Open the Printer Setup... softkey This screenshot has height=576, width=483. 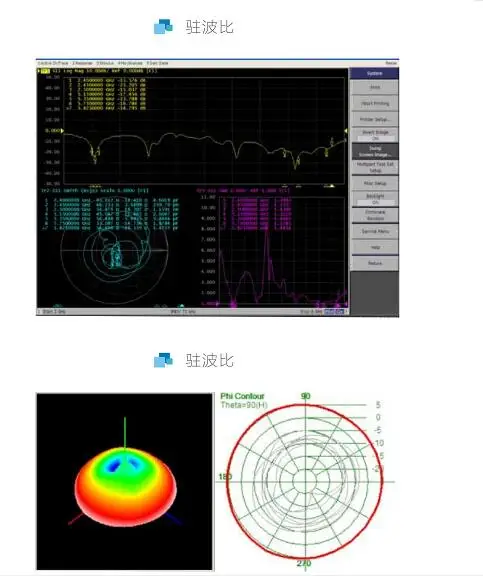pyautogui.click(x=375, y=119)
